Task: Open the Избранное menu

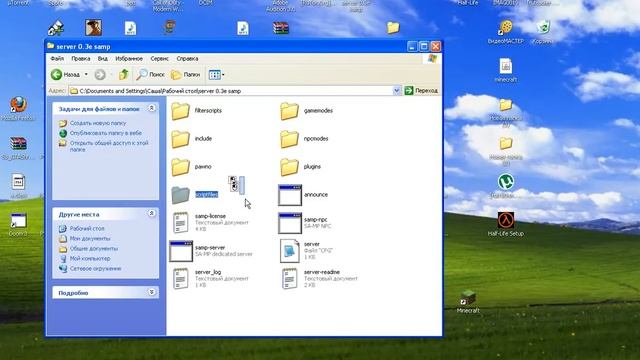Action: [x=129, y=59]
